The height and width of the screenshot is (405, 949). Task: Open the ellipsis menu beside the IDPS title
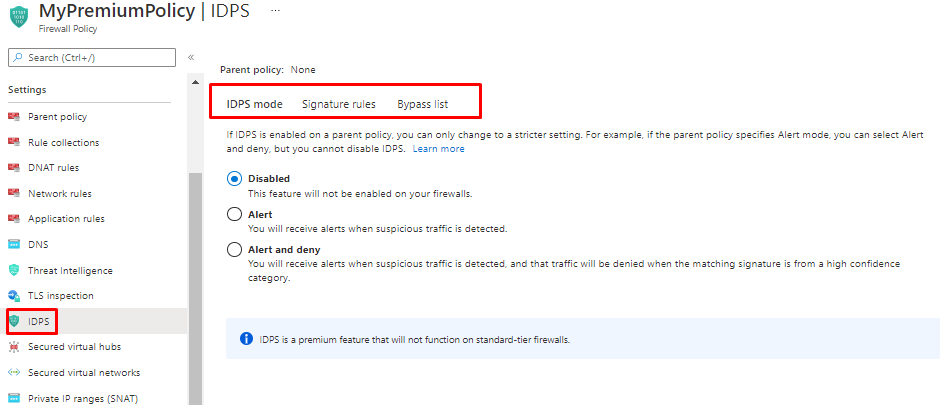point(275,9)
